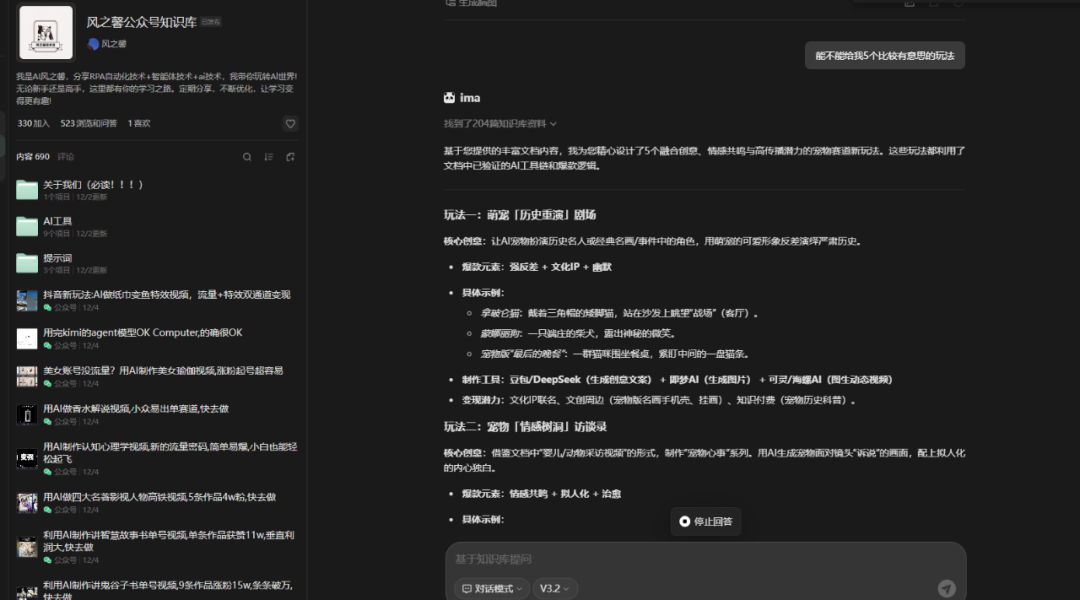Click the sort list icon above the contents
Viewport: 1080px width, 600px height.
pyautogui.click(x=269, y=157)
